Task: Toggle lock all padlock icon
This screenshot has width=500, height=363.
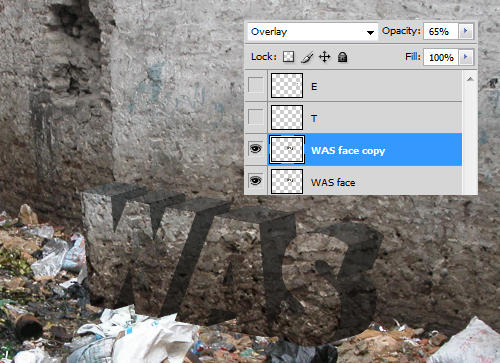Action: [342, 57]
